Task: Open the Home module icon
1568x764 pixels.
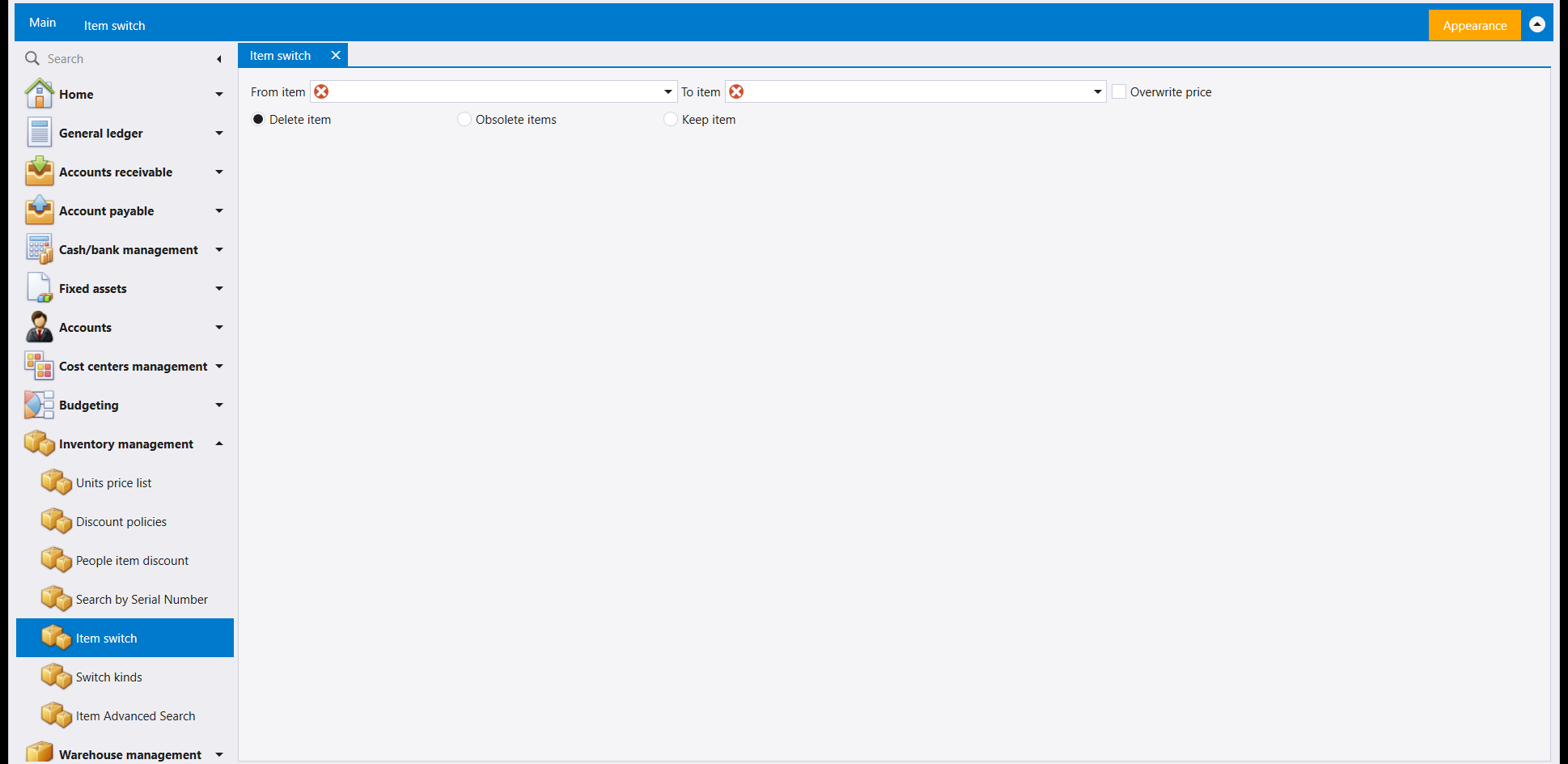Action: tap(39, 94)
